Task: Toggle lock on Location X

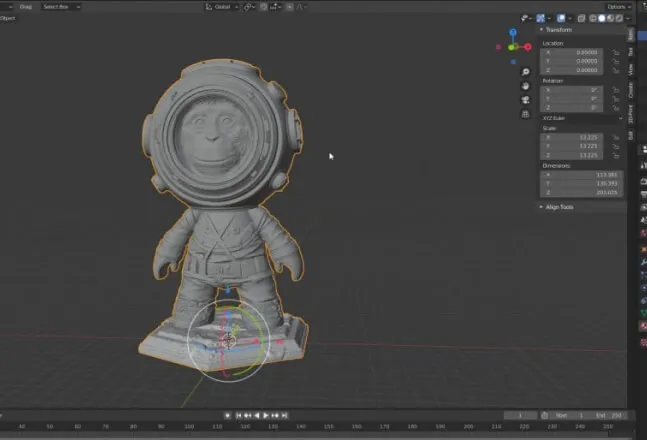Action: (x=616, y=52)
